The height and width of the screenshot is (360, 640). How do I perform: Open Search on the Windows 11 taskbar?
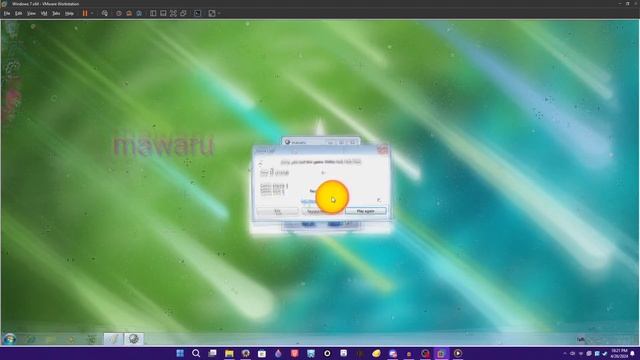(196, 353)
